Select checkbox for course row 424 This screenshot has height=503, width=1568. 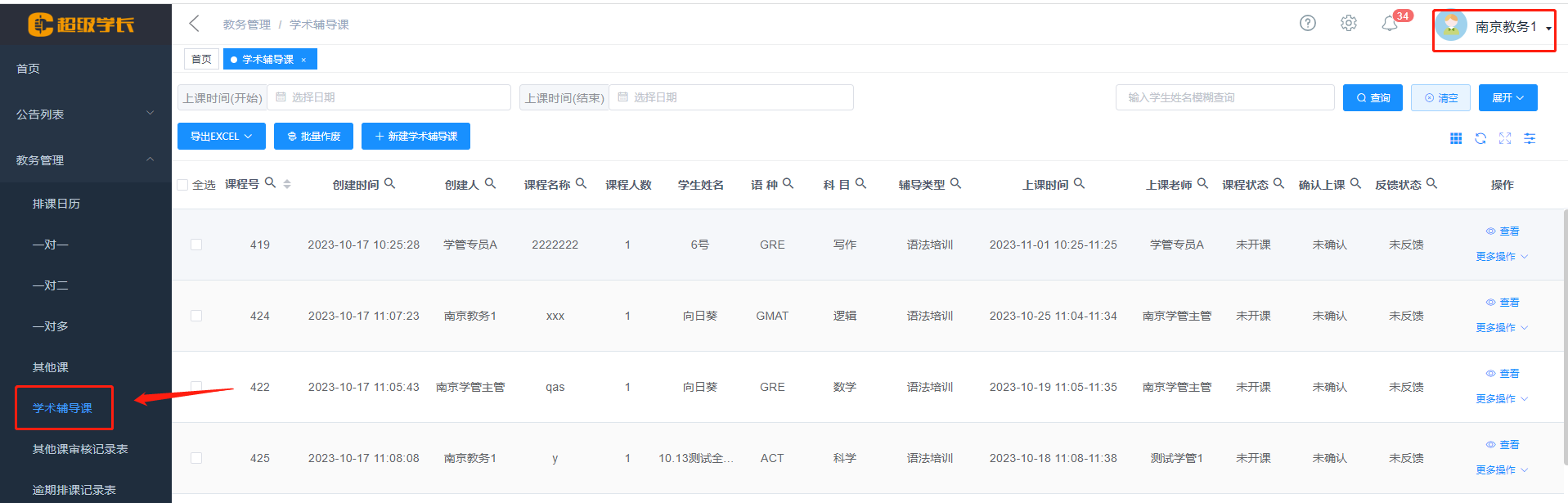[x=196, y=316]
